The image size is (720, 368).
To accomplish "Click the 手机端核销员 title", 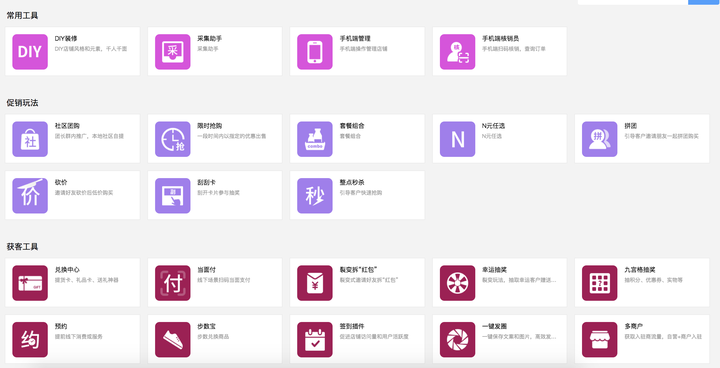I will [x=501, y=39].
